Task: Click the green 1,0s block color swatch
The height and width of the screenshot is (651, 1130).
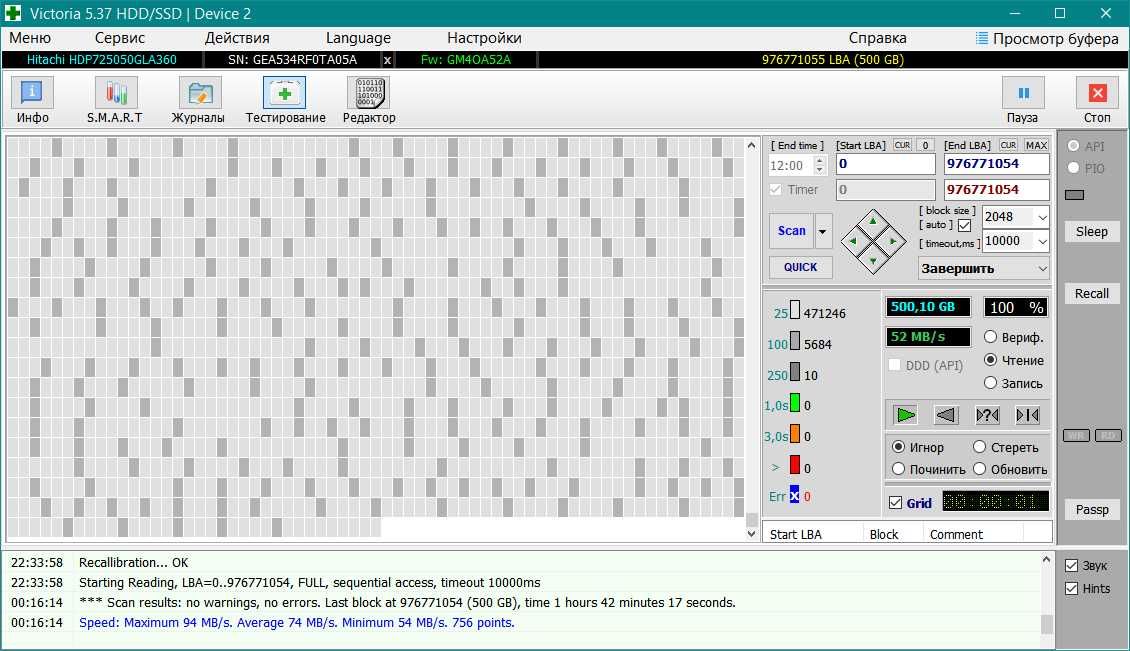Action: pos(795,402)
